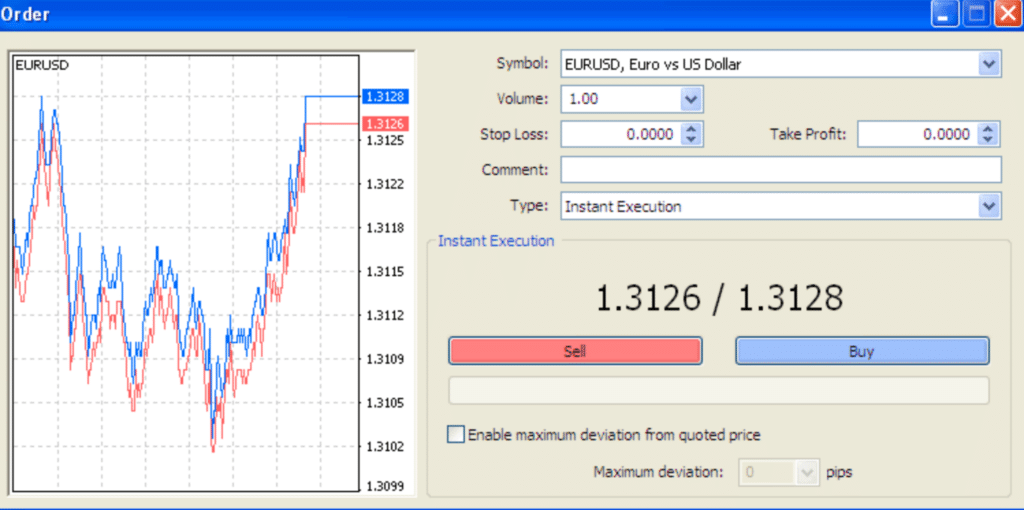
Task: Click the Symbol field label
Action: pos(522,63)
